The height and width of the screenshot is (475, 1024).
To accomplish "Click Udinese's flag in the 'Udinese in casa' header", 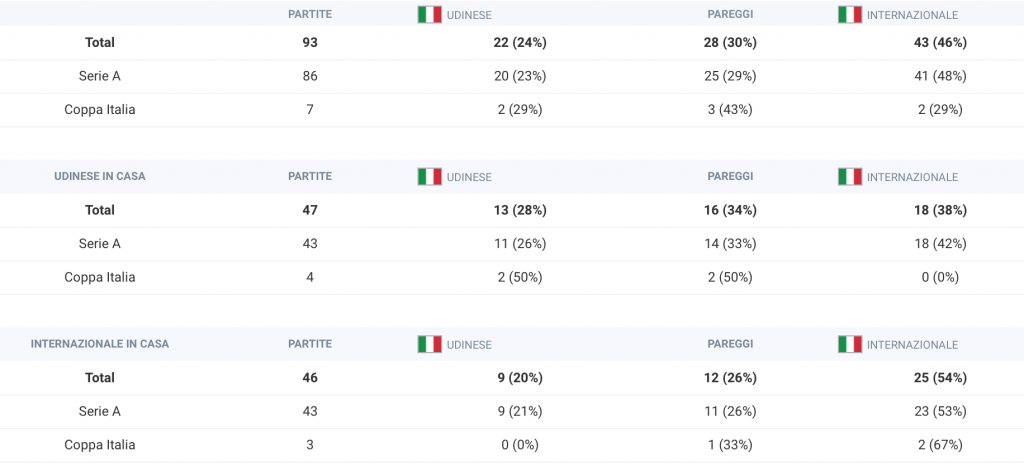I will pos(429,177).
